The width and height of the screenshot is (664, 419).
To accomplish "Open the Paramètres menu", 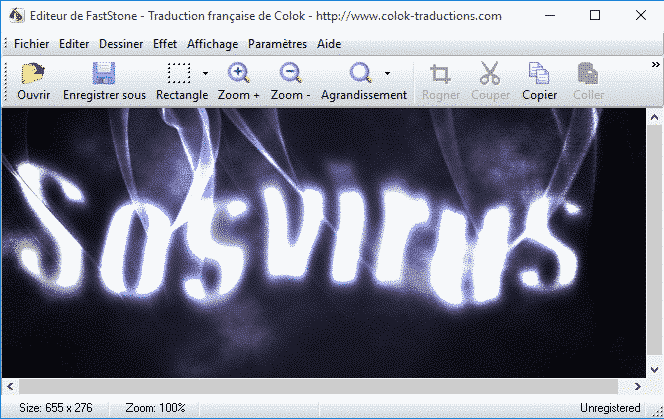I will click(278, 44).
